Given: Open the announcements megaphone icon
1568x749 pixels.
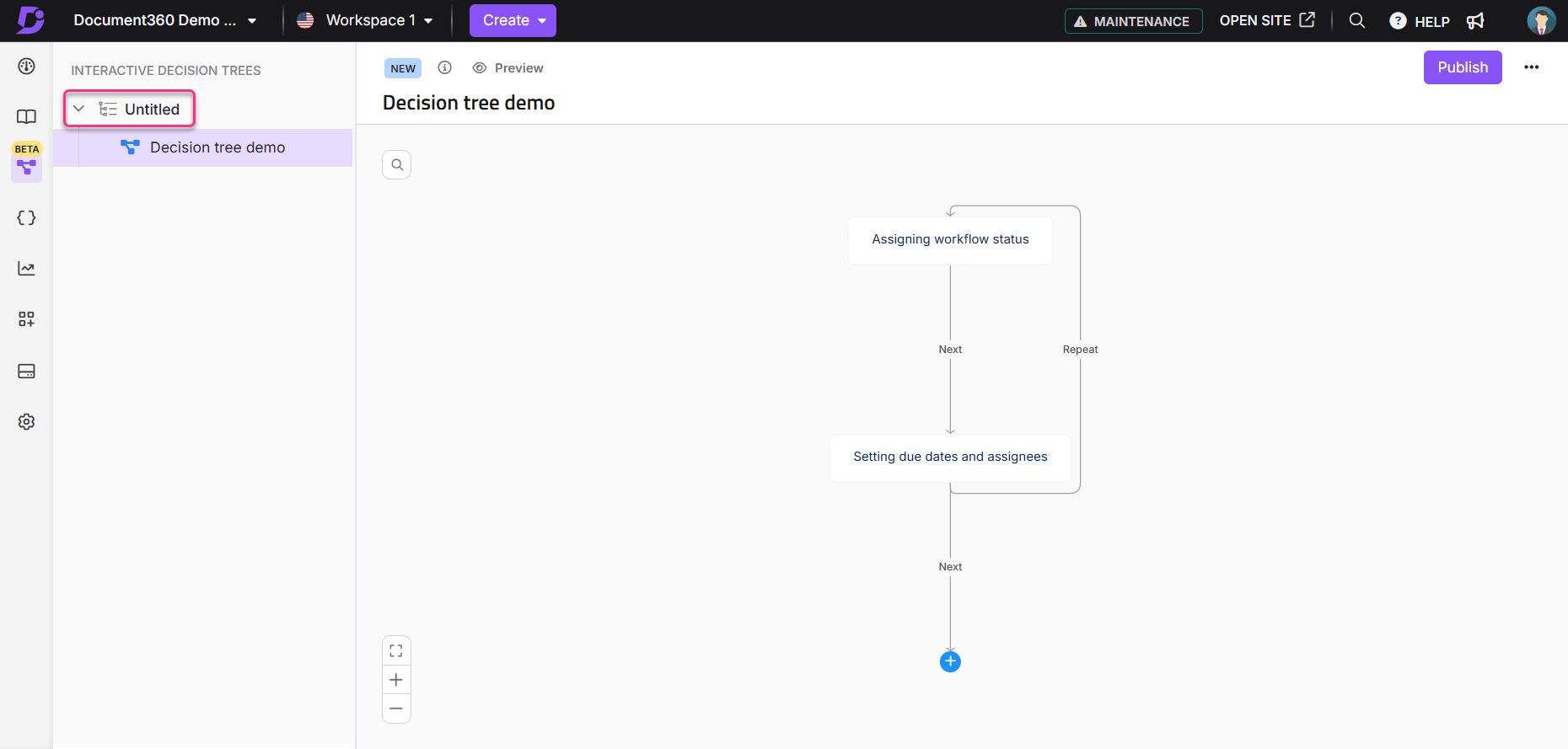Looking at the screenshot, I should [1475, 21].
